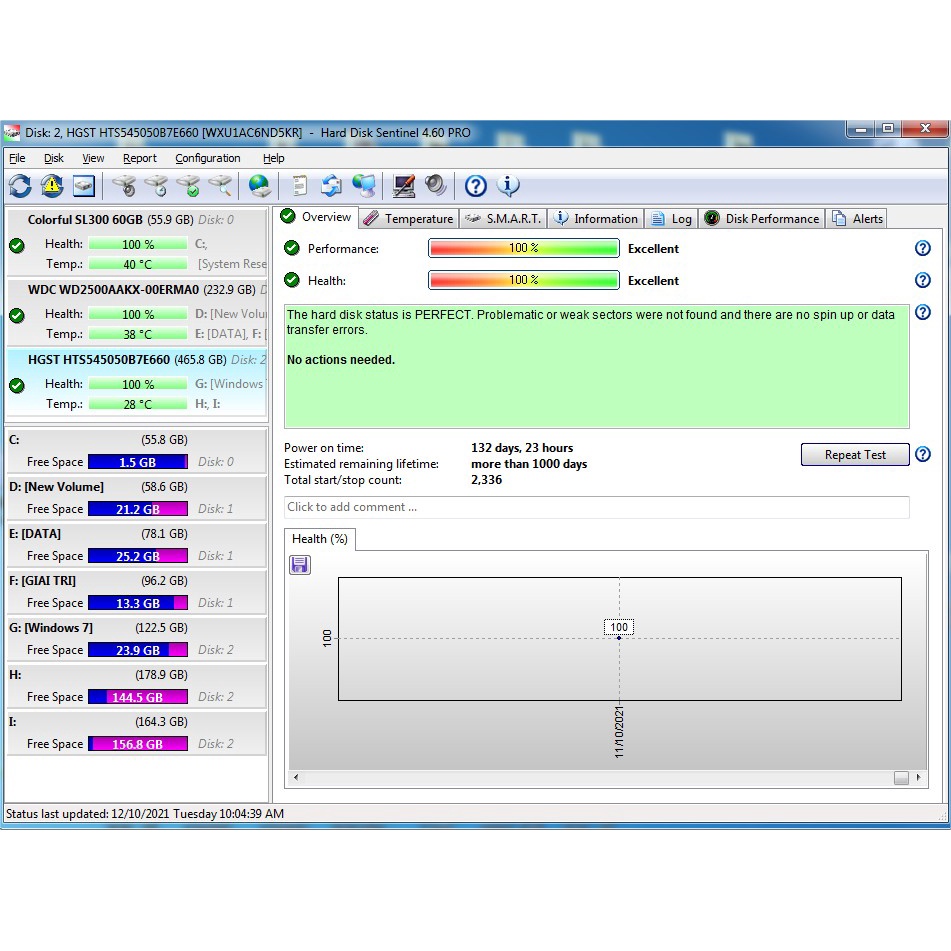Switch to the Disk Performance tab
The image size is (951, 951).
pos(761,219)
